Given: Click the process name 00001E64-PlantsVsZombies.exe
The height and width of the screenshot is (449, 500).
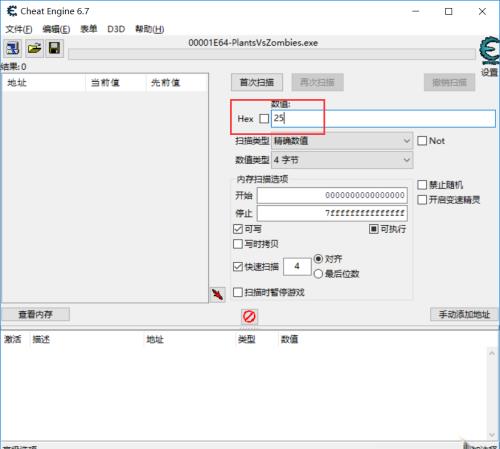Looking at the screenshot, I should (253, 43).
